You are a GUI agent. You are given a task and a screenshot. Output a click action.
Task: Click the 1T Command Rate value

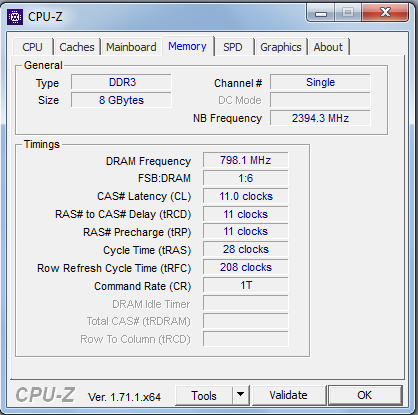pos(246,286)
